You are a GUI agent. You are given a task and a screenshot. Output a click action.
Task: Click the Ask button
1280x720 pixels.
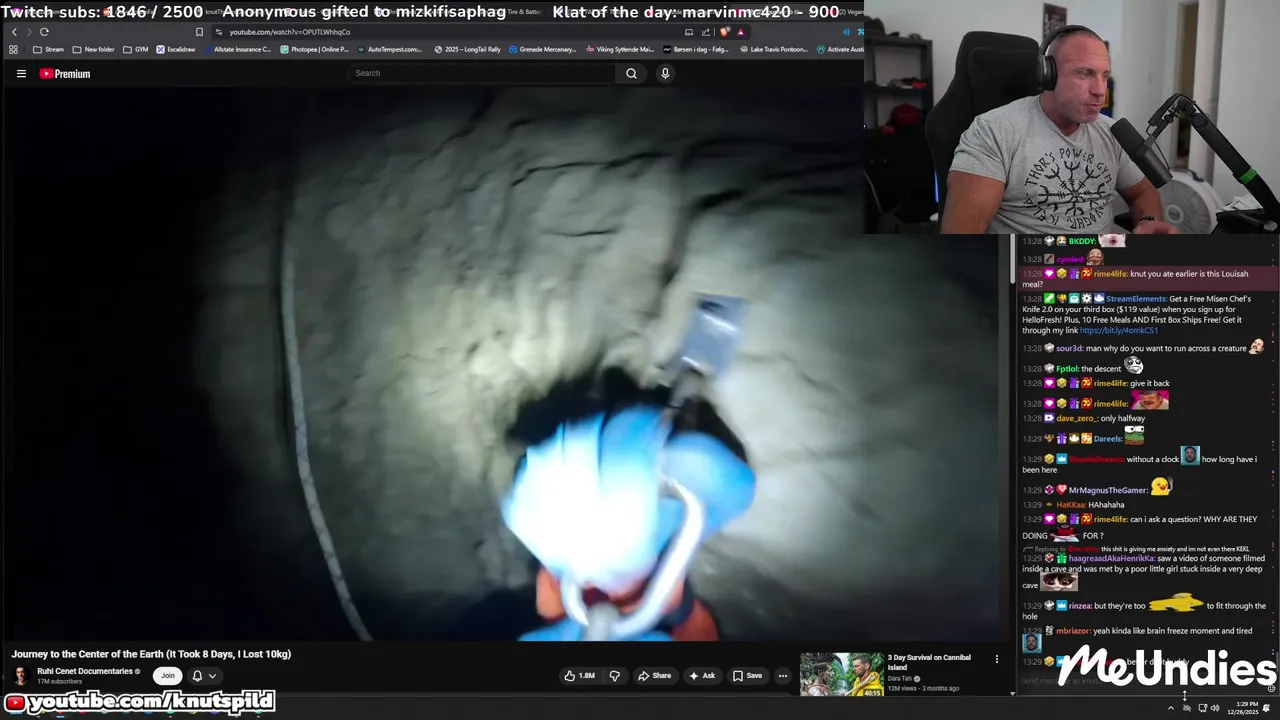[702, 676]
